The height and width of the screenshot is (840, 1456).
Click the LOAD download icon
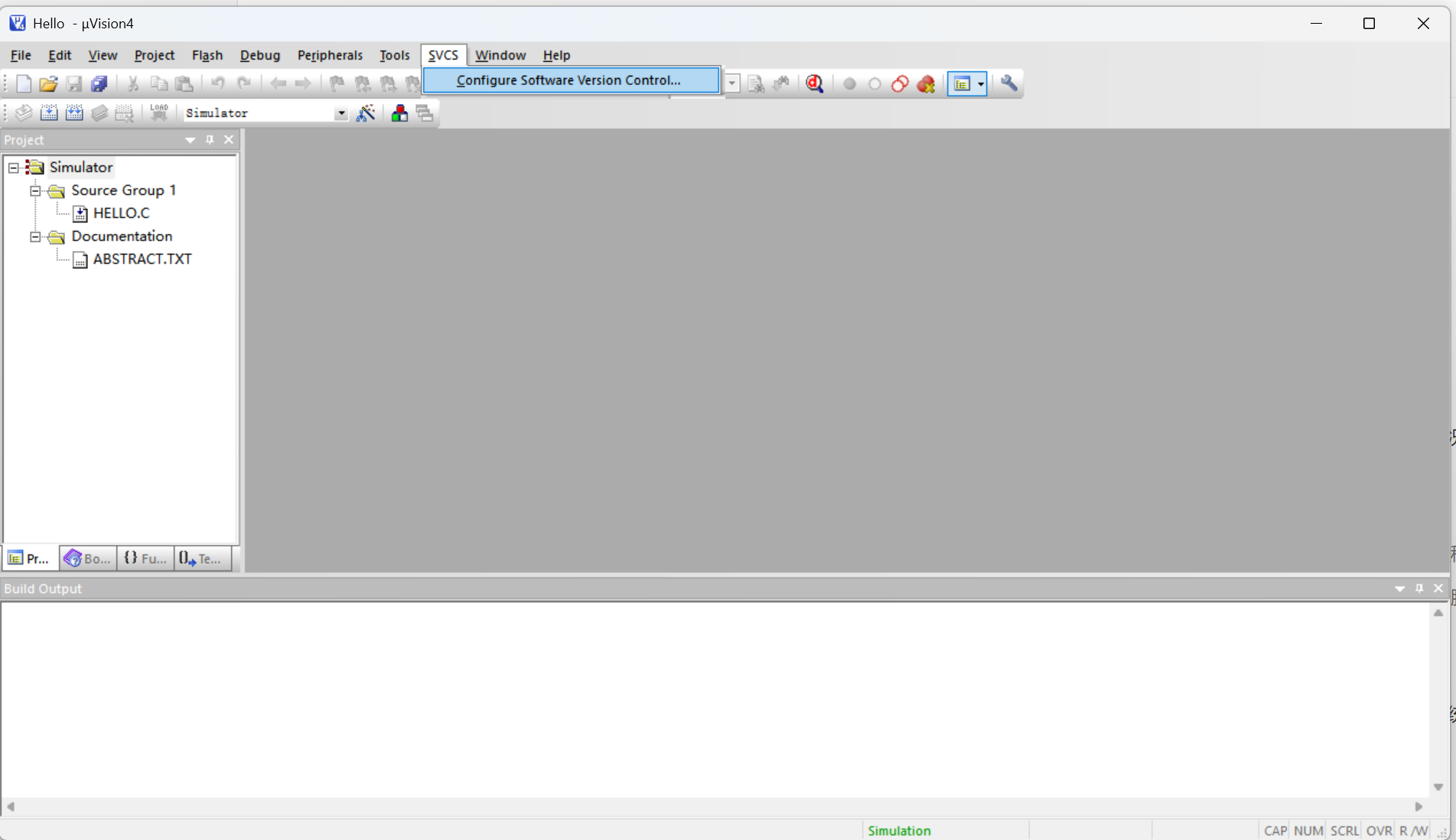pyautogui.click(x=159, y=113)
